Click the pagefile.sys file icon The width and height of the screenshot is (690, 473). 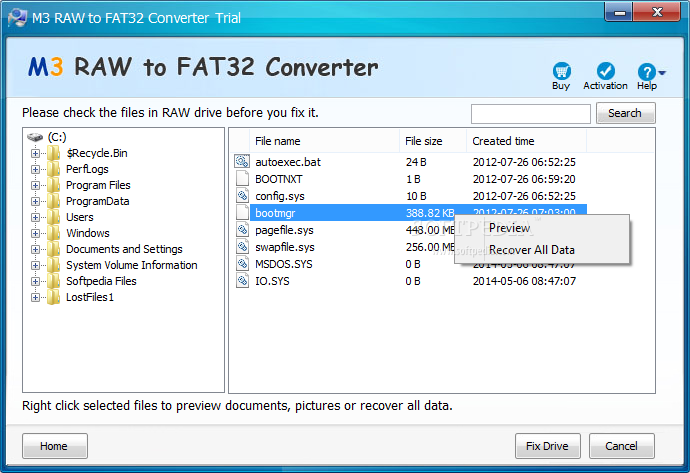point(242,230)
